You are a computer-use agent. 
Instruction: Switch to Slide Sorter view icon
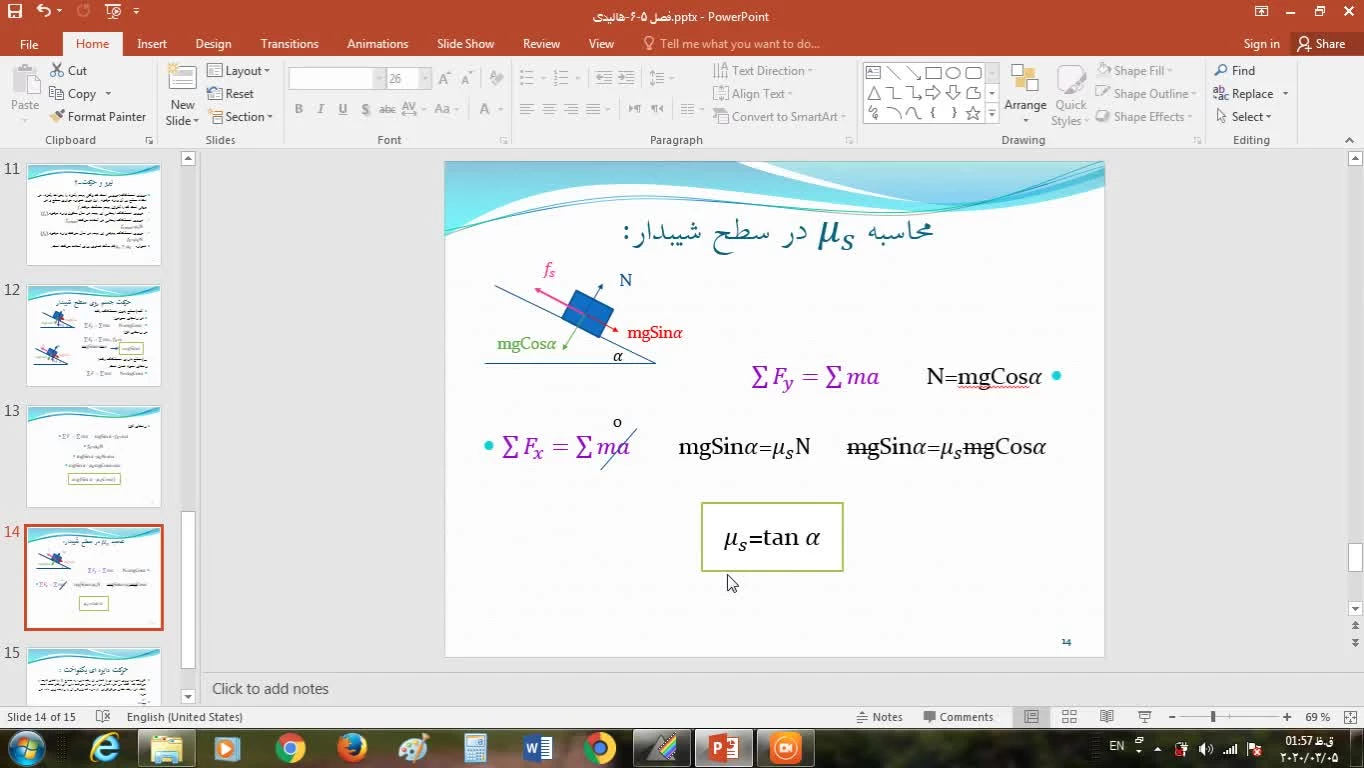coord(1069,717)
